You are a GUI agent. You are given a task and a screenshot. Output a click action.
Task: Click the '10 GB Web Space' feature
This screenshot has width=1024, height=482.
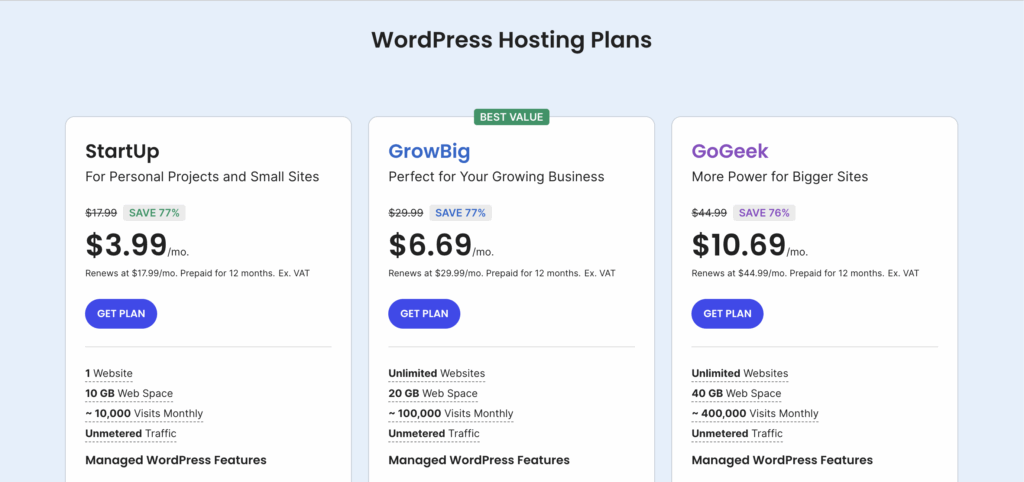(x=130, y=393)
